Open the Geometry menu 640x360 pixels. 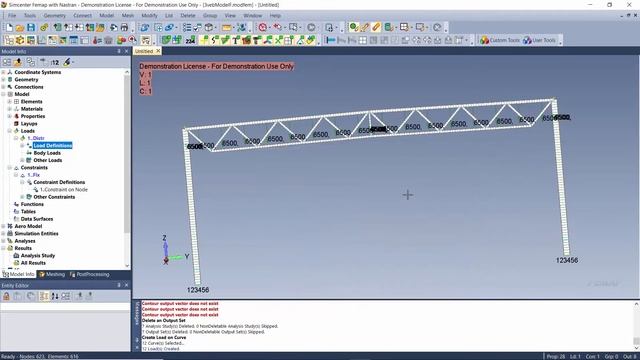pos(54,16)
